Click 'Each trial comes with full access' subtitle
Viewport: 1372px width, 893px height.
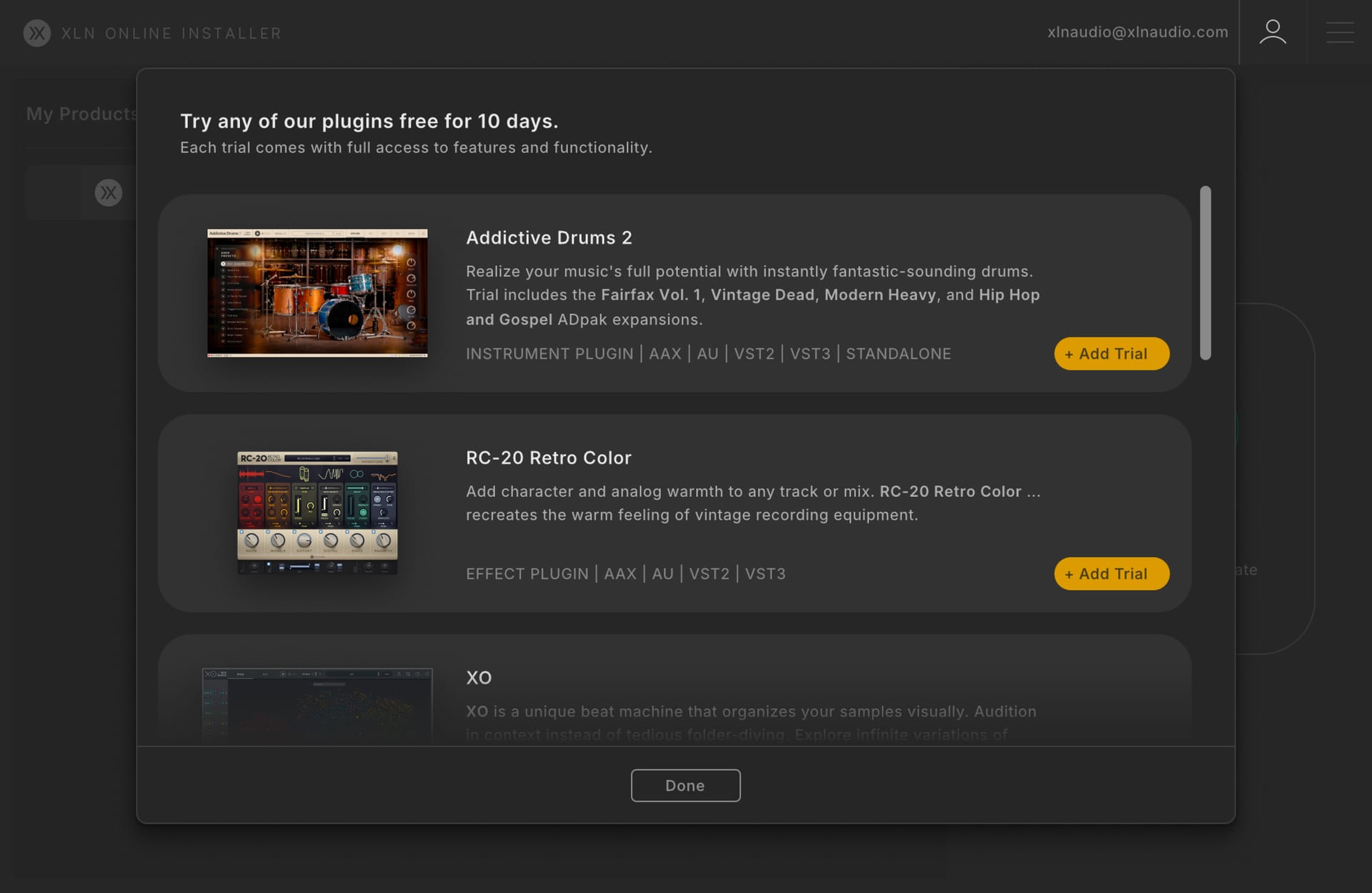[x=416, y=147]
